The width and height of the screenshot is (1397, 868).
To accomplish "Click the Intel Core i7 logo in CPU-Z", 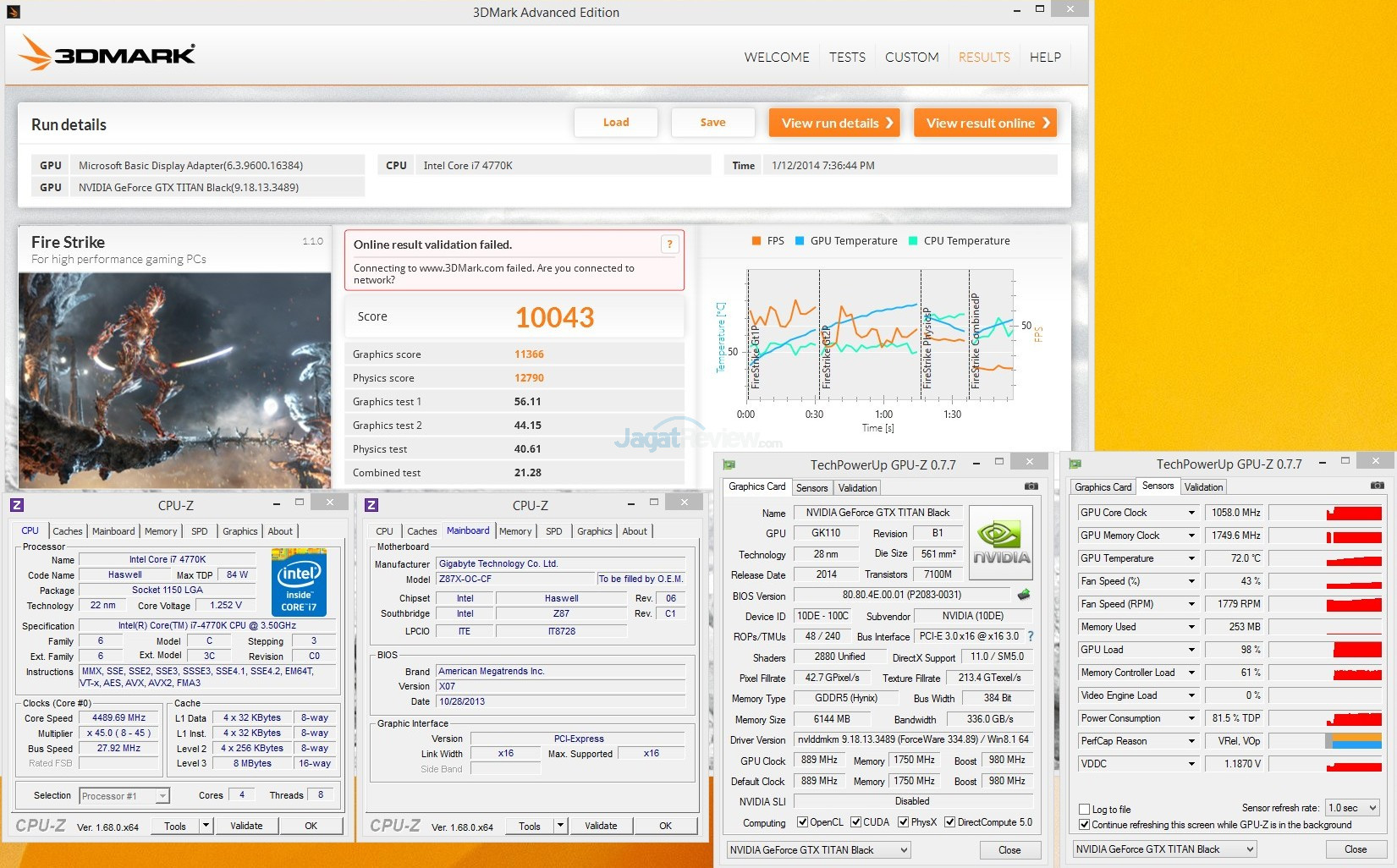I will point(299,582).
